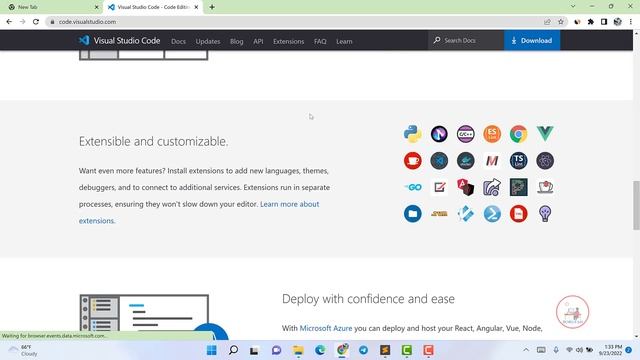This screenshot has width=640, height=360.
Task: Open the Python extension icon
Action: [x=412, y=134]
